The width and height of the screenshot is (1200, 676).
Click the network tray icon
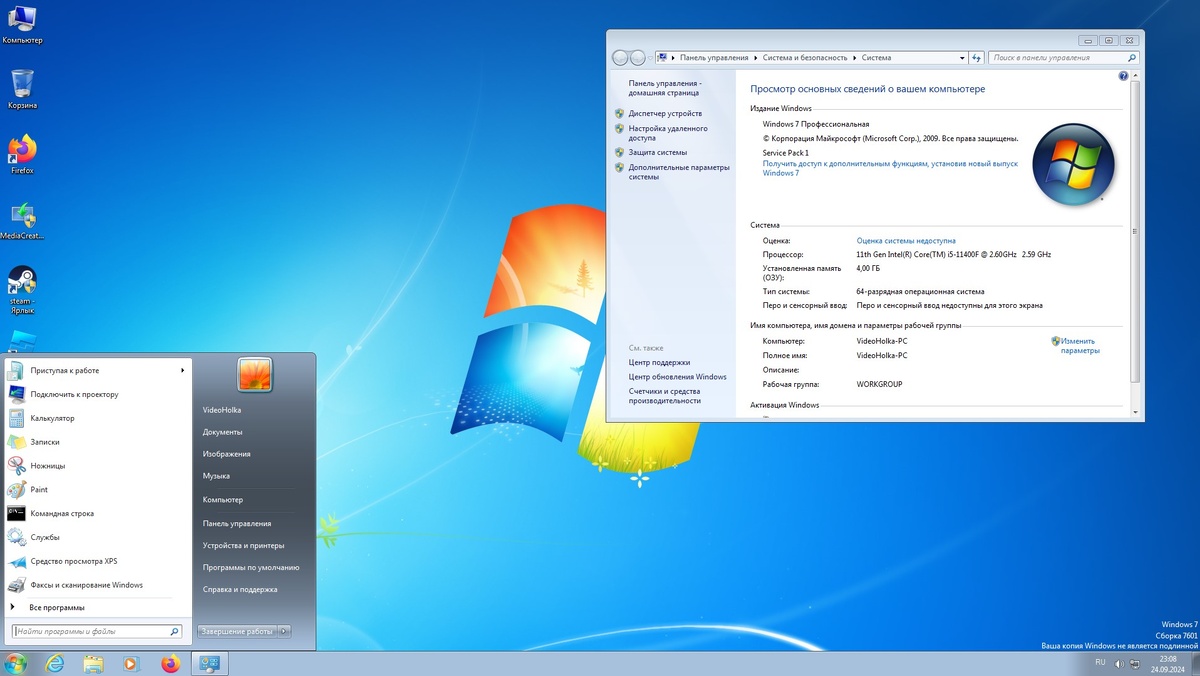click(1133, 663)
